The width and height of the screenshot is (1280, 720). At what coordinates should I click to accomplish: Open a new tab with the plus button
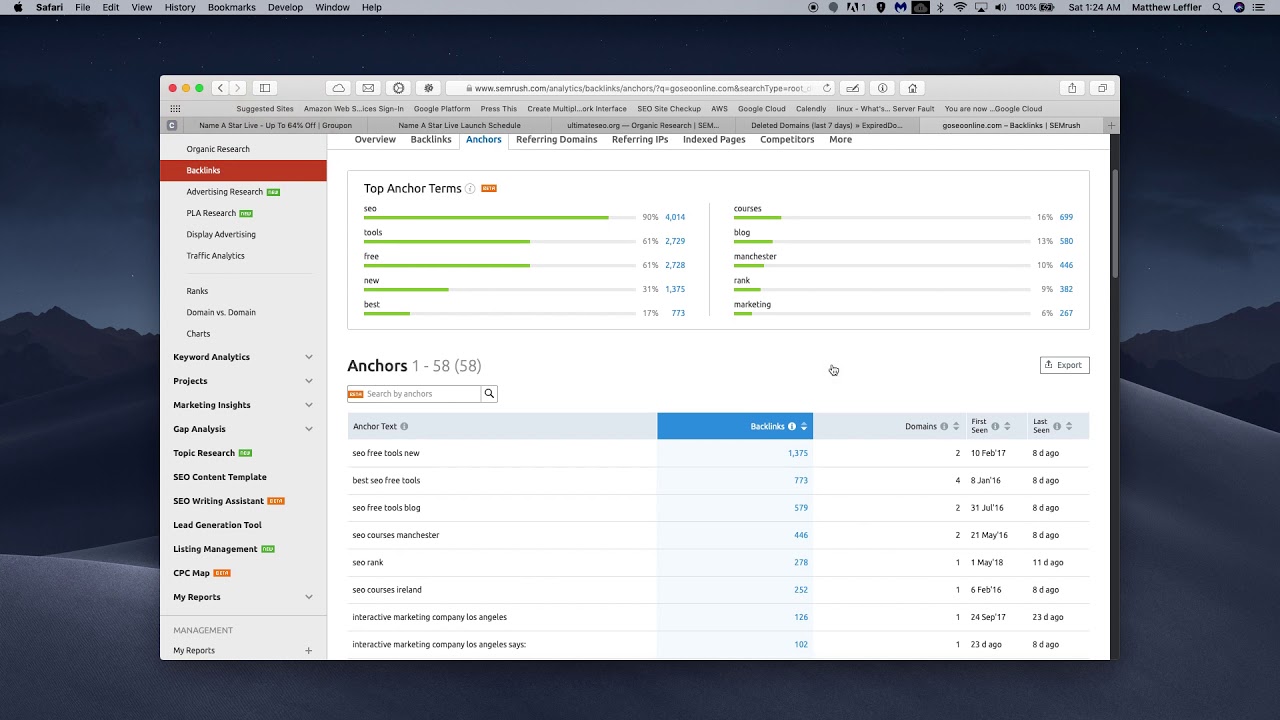point(1111,125)
